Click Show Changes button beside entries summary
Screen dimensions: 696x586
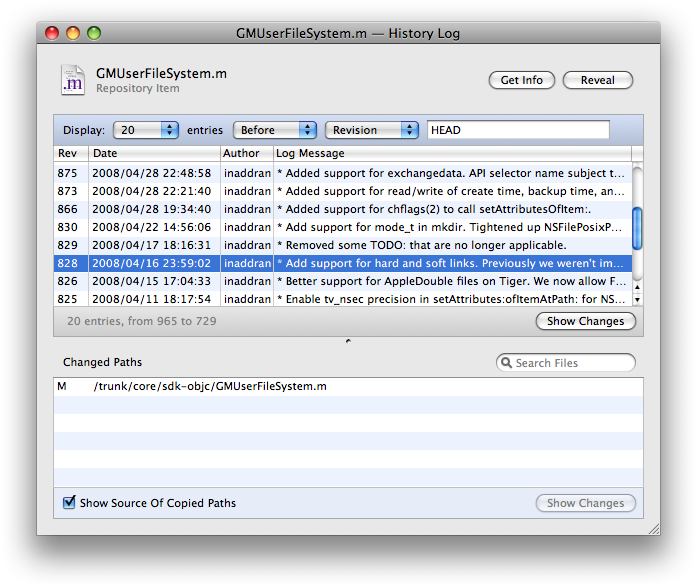[585, 321]
